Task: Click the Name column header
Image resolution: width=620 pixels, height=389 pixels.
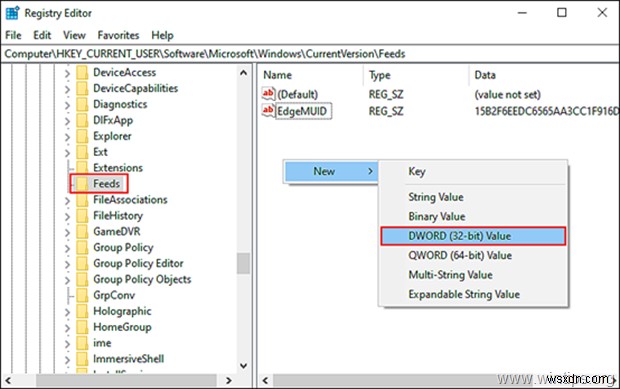Action: [x=311, y=75]
